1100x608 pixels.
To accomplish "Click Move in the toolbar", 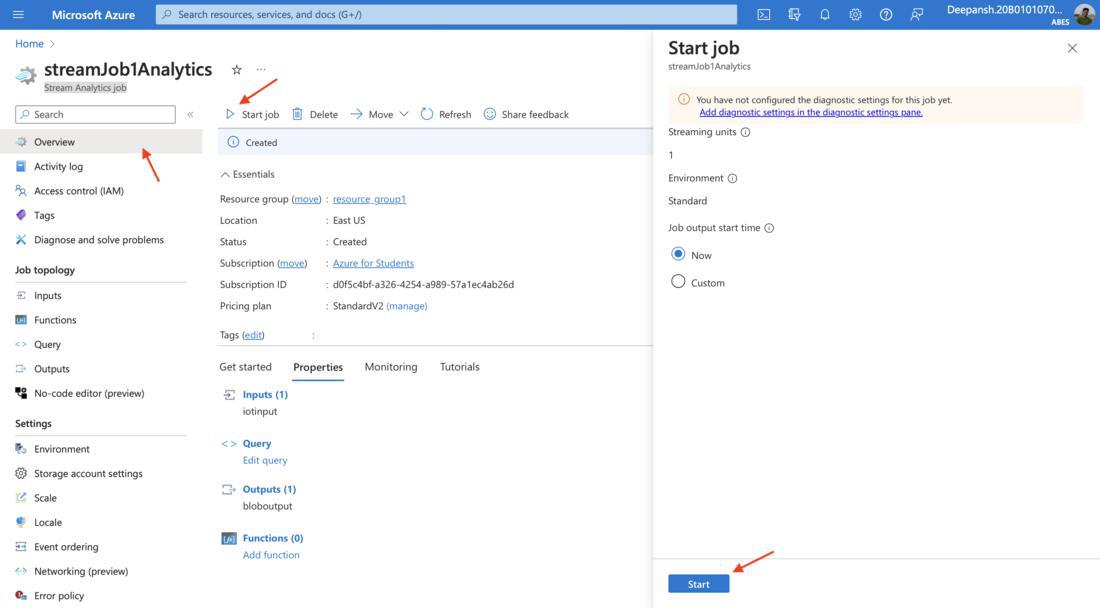I will [372, 114].
